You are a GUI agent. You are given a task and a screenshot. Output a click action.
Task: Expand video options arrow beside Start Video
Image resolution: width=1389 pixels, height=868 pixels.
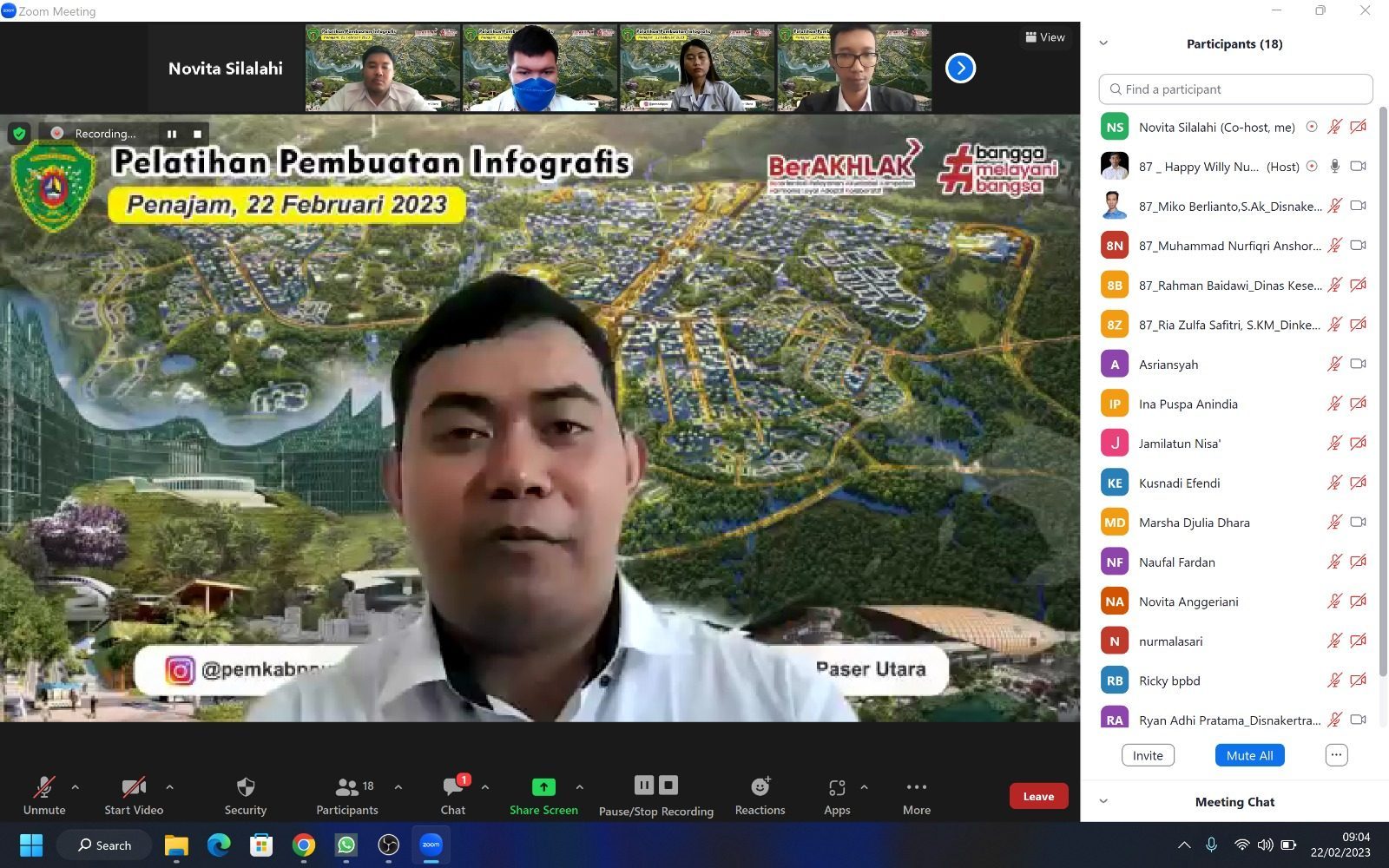point(169,787)
